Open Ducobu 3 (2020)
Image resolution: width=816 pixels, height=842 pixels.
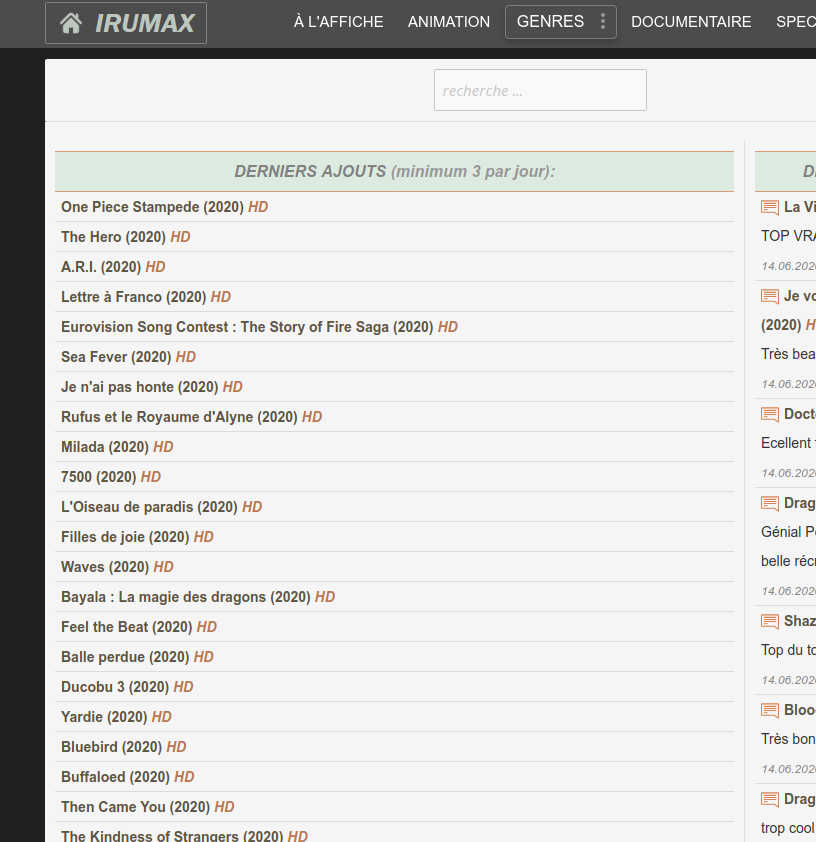tap(127, 688)
